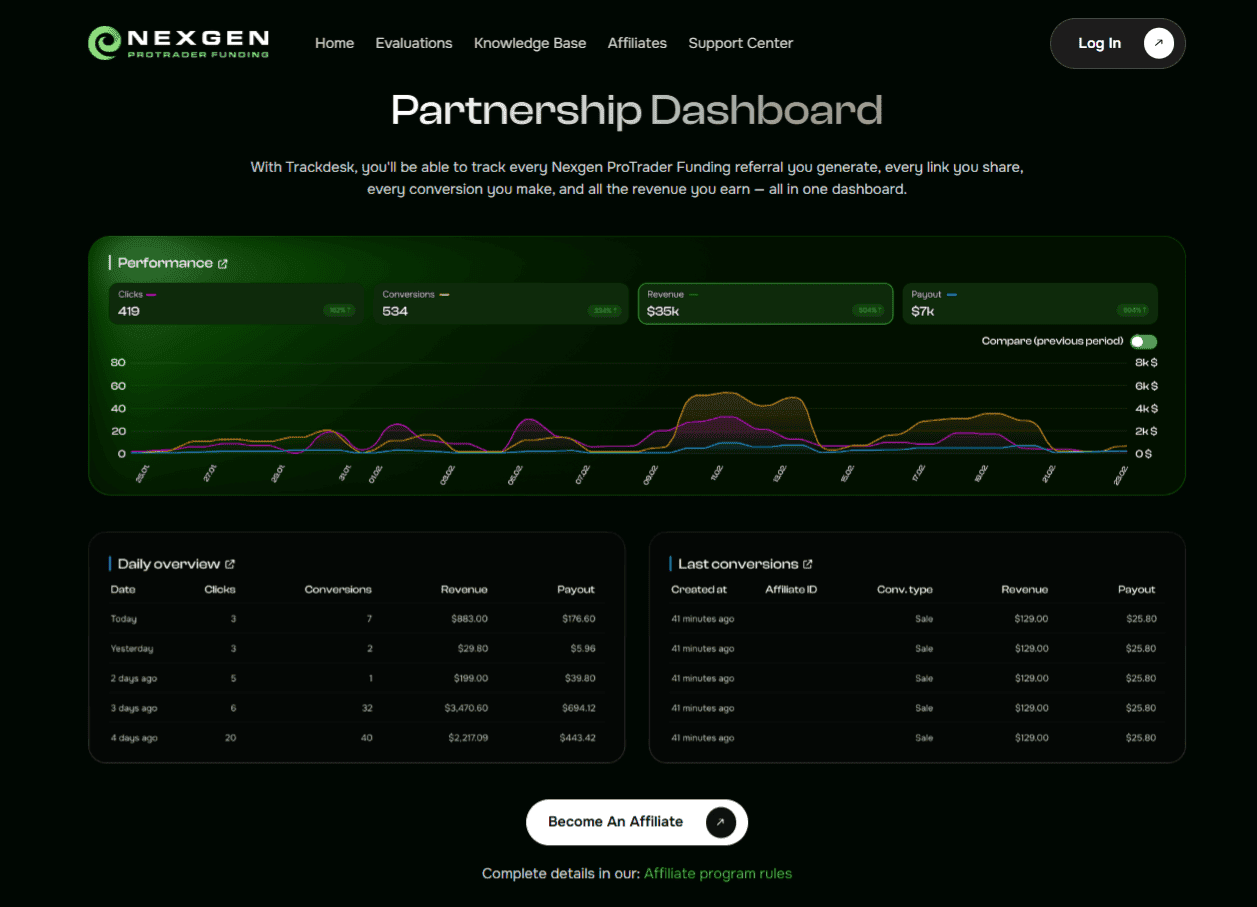1257x907 pixels.
Task: Select the Payout $7k metric card
Action: tap(1029, 303)
